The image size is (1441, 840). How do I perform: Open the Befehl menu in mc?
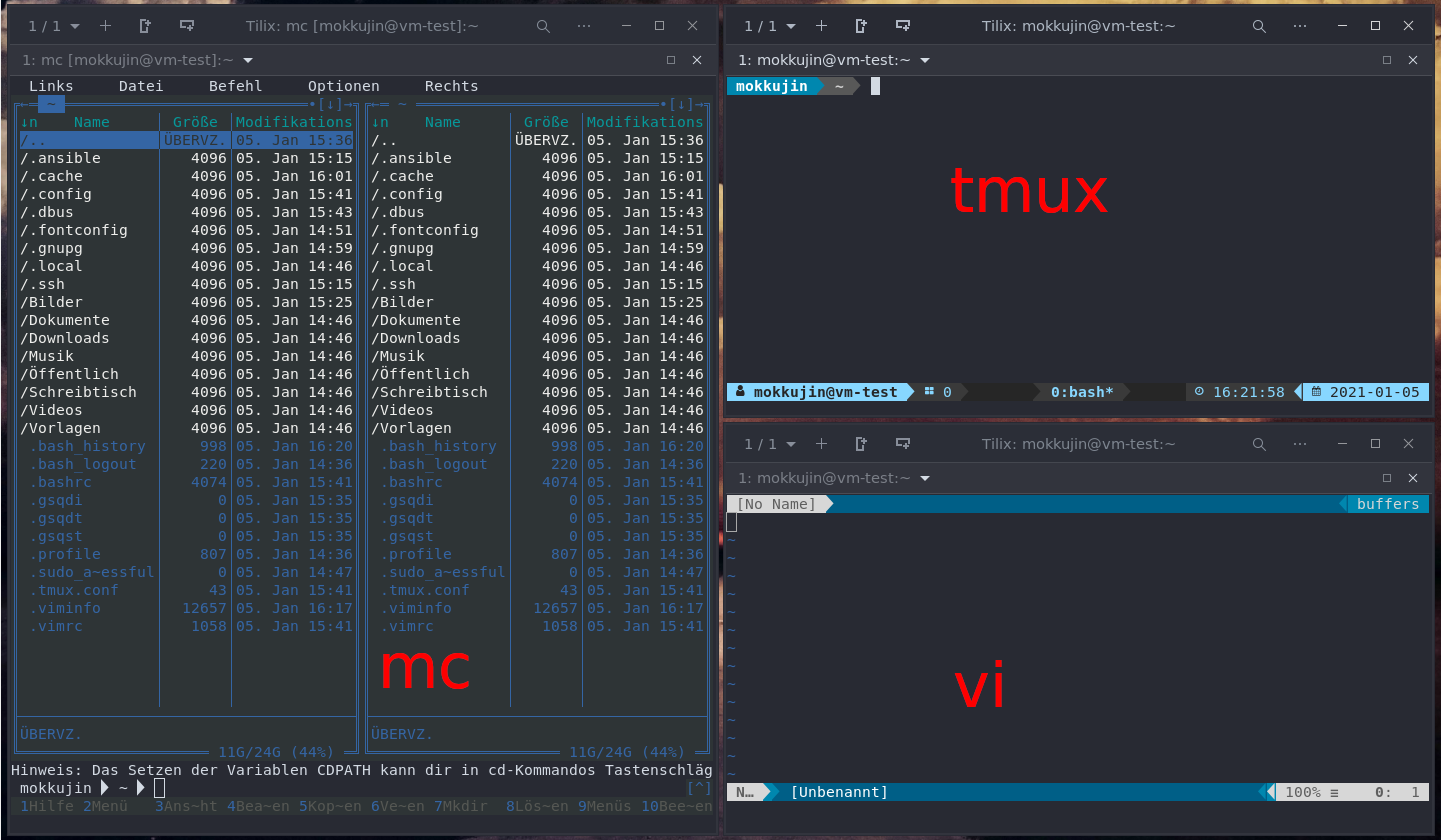tap(236, 86)
